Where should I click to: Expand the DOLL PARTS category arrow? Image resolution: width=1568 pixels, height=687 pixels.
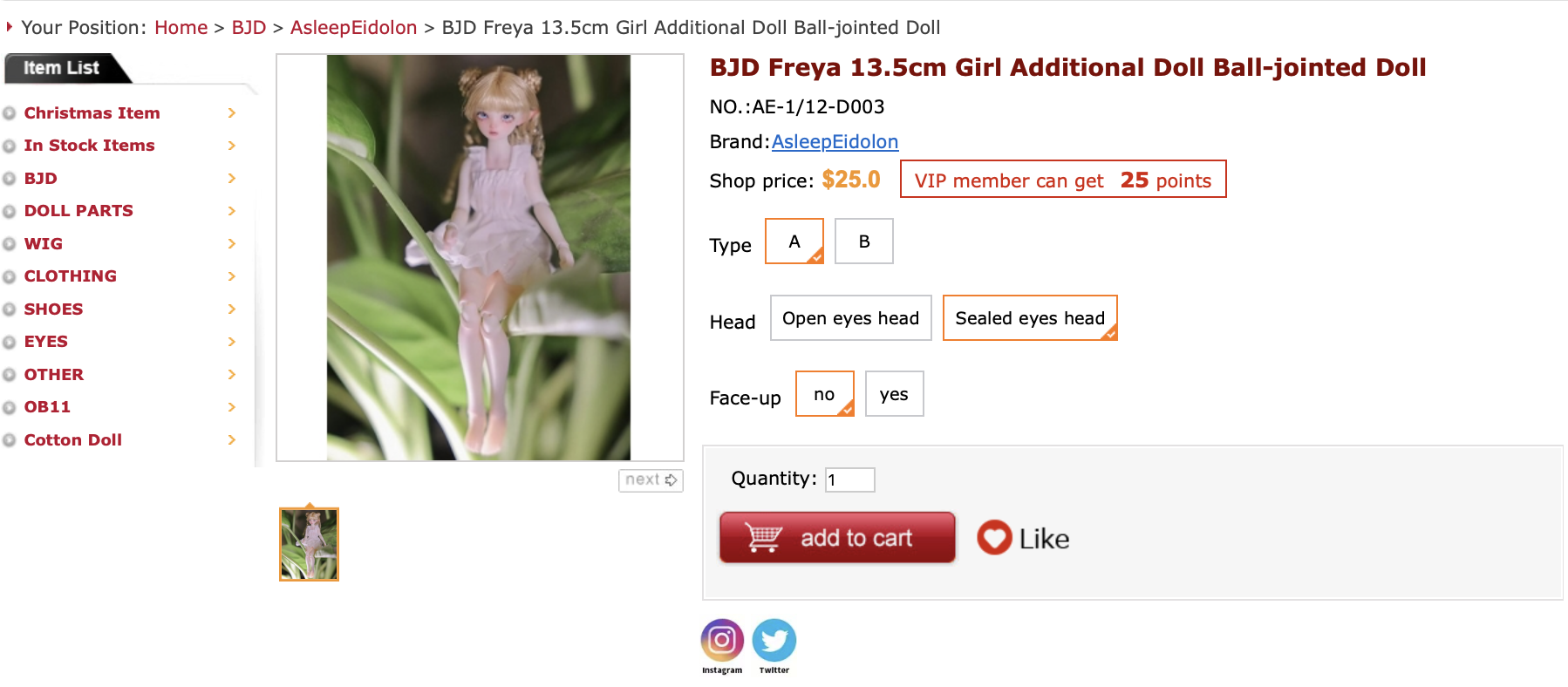[x=232, y=211]
